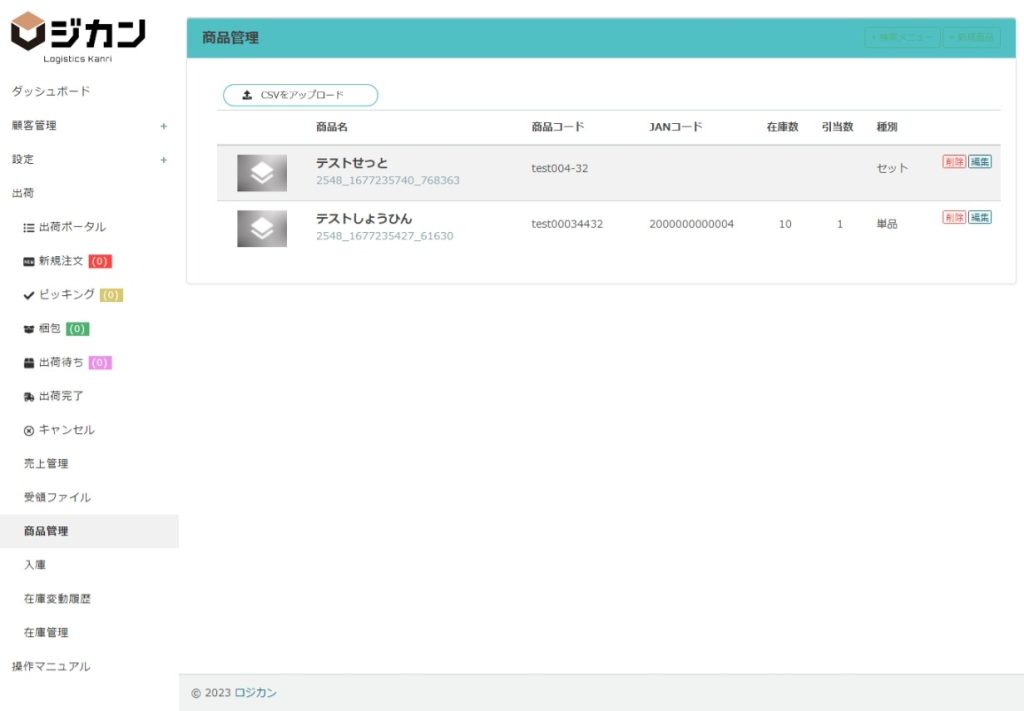Open the ロジカン footer link
1024x711 pixels.
(255, 693)
